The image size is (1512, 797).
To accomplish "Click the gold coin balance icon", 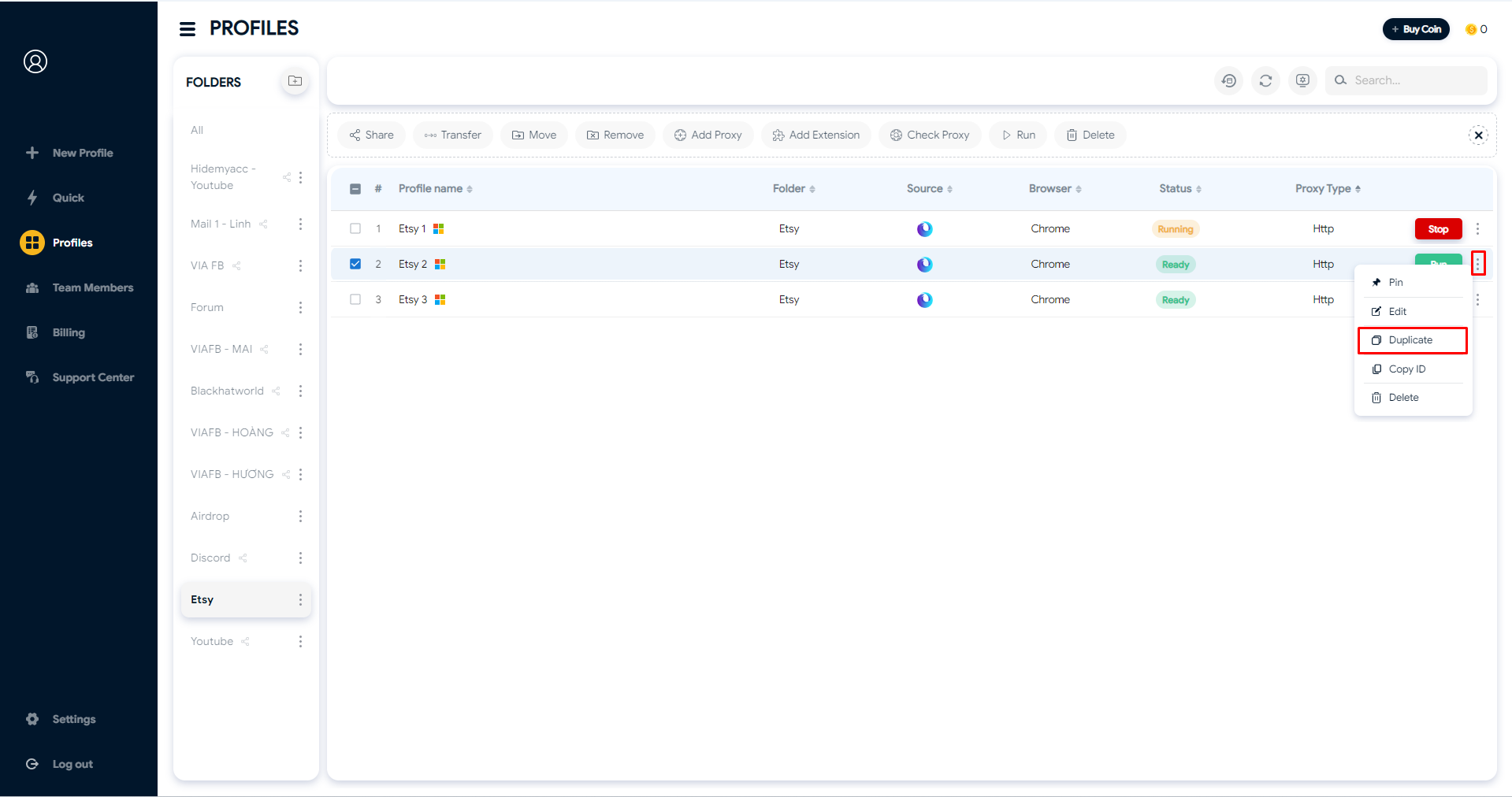I will point(1470,30).
